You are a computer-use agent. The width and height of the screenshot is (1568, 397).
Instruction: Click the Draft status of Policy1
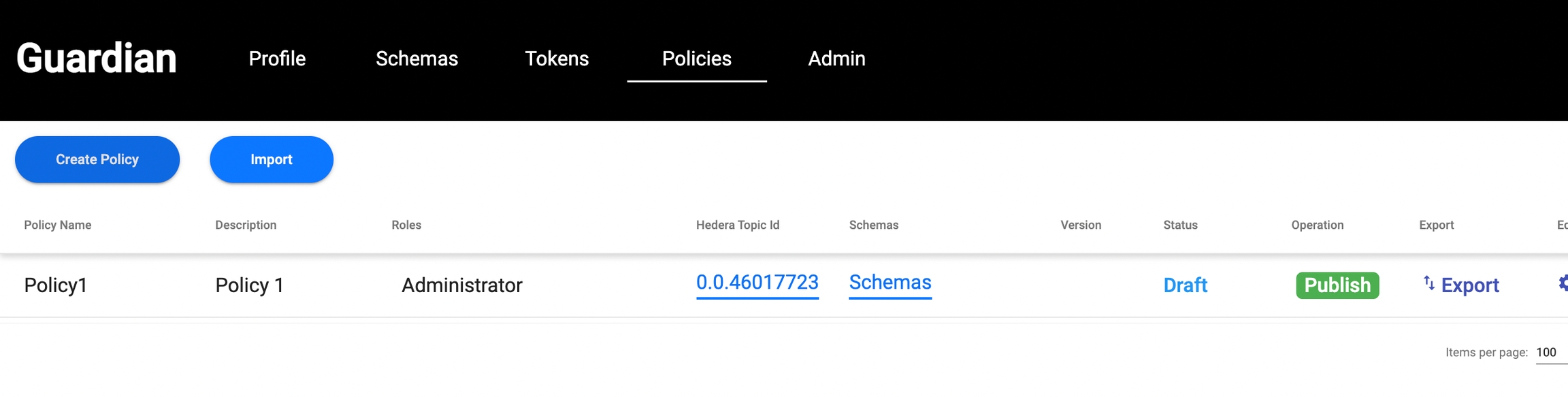(x=1185, y=285)
